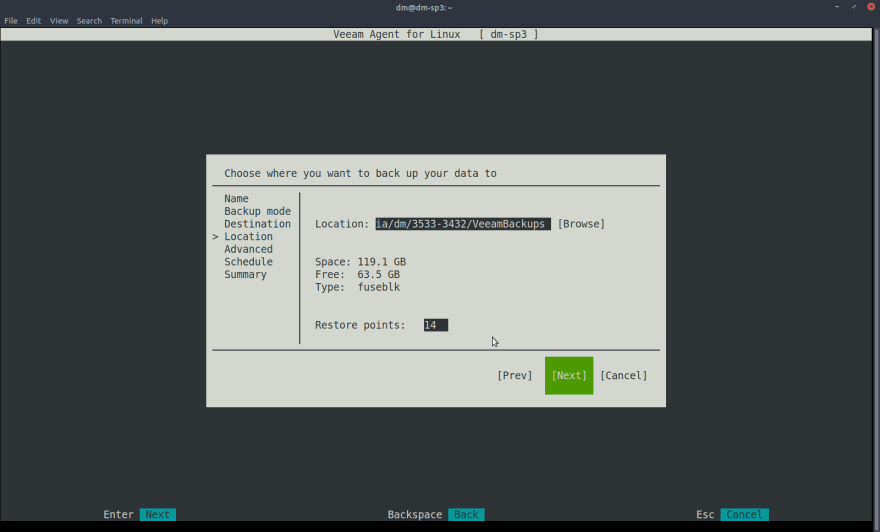Click the Space: 119.1 GB text
The width and height of the screenshot is (880, 532).
(x=360, y=262)
